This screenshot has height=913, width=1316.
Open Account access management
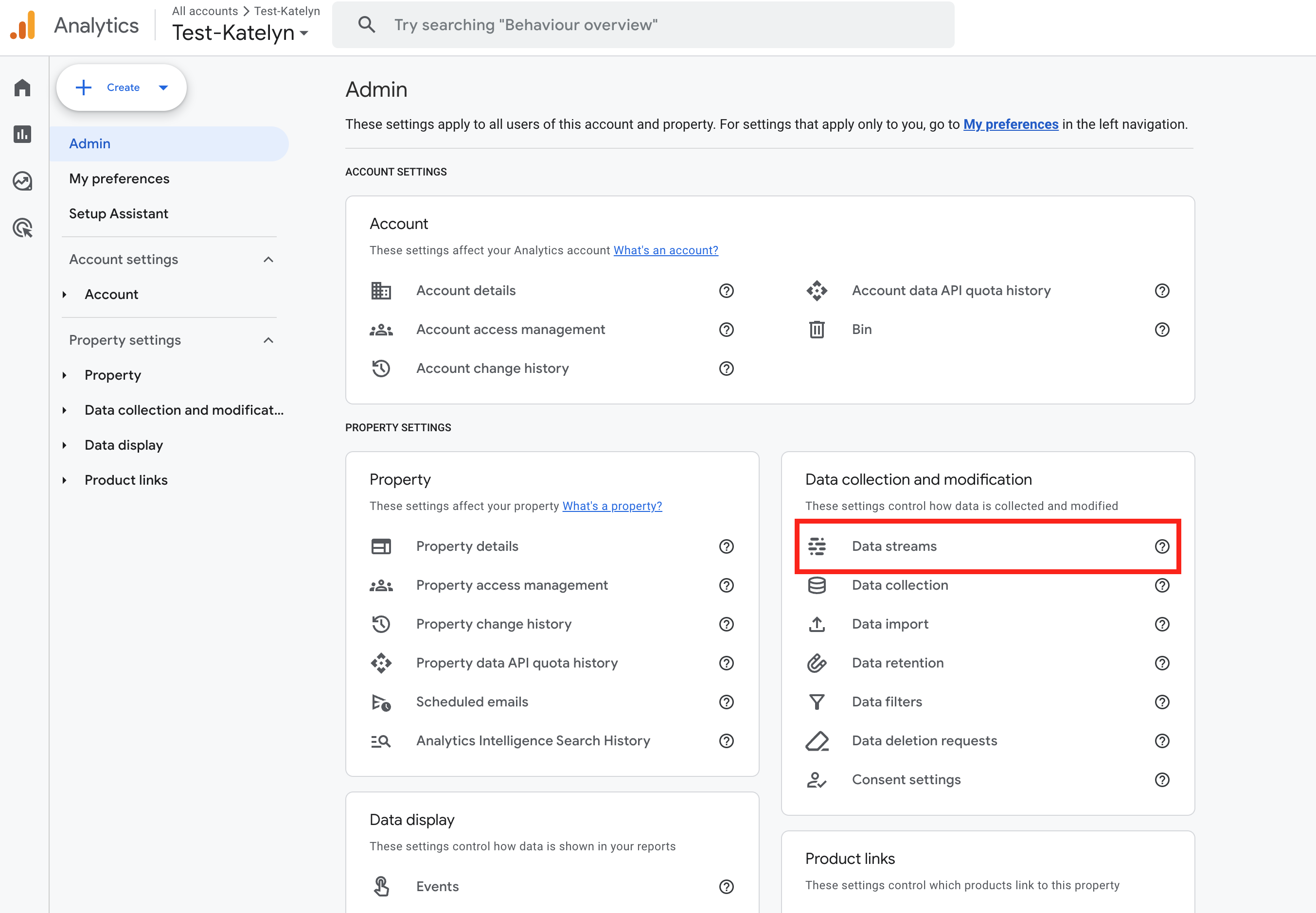pyautogui.click(x=510, y=330)
